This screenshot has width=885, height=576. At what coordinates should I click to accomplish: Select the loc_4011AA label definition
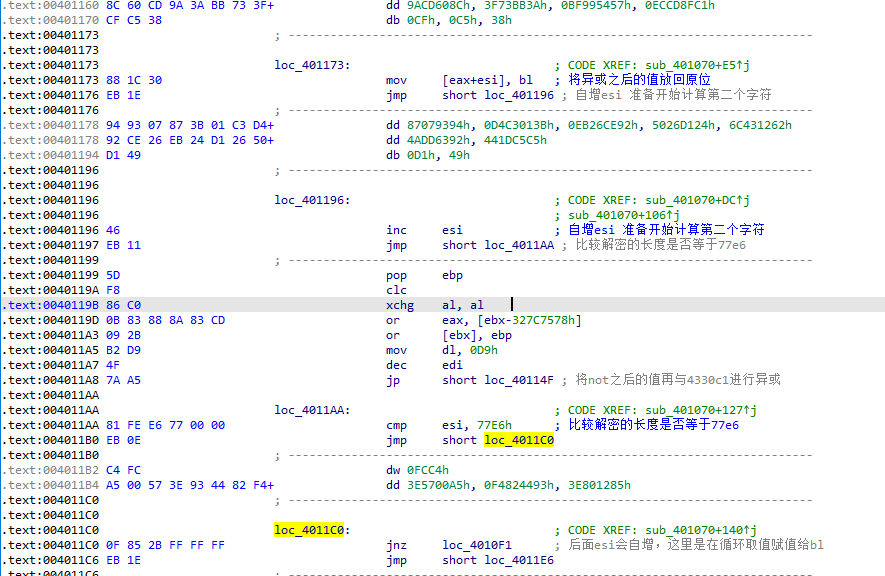(311, 410)
